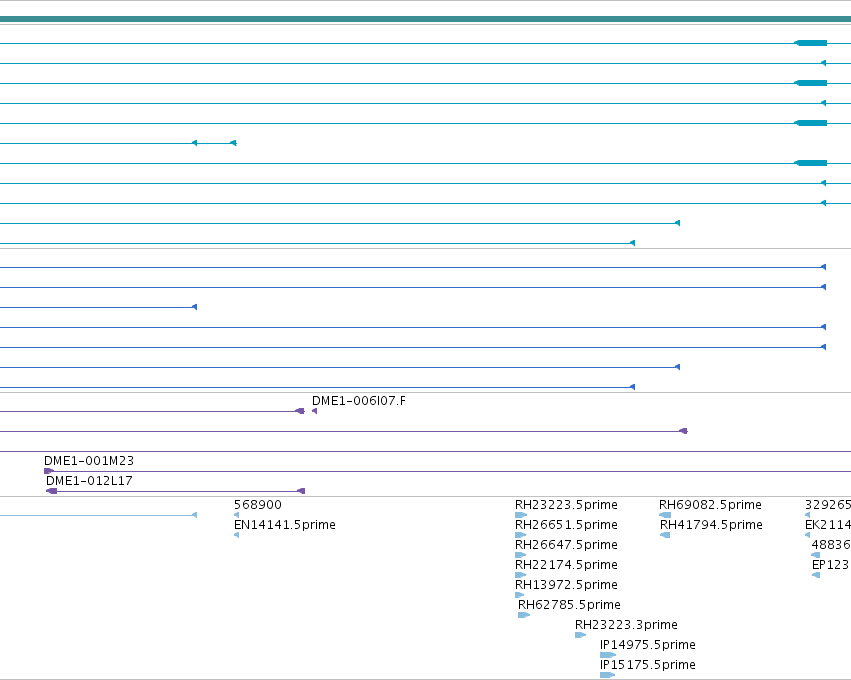The width and height of the screenshot is (851, 680).
Task: Click the RH69082.5prime label
Action: tap(710, 505)
